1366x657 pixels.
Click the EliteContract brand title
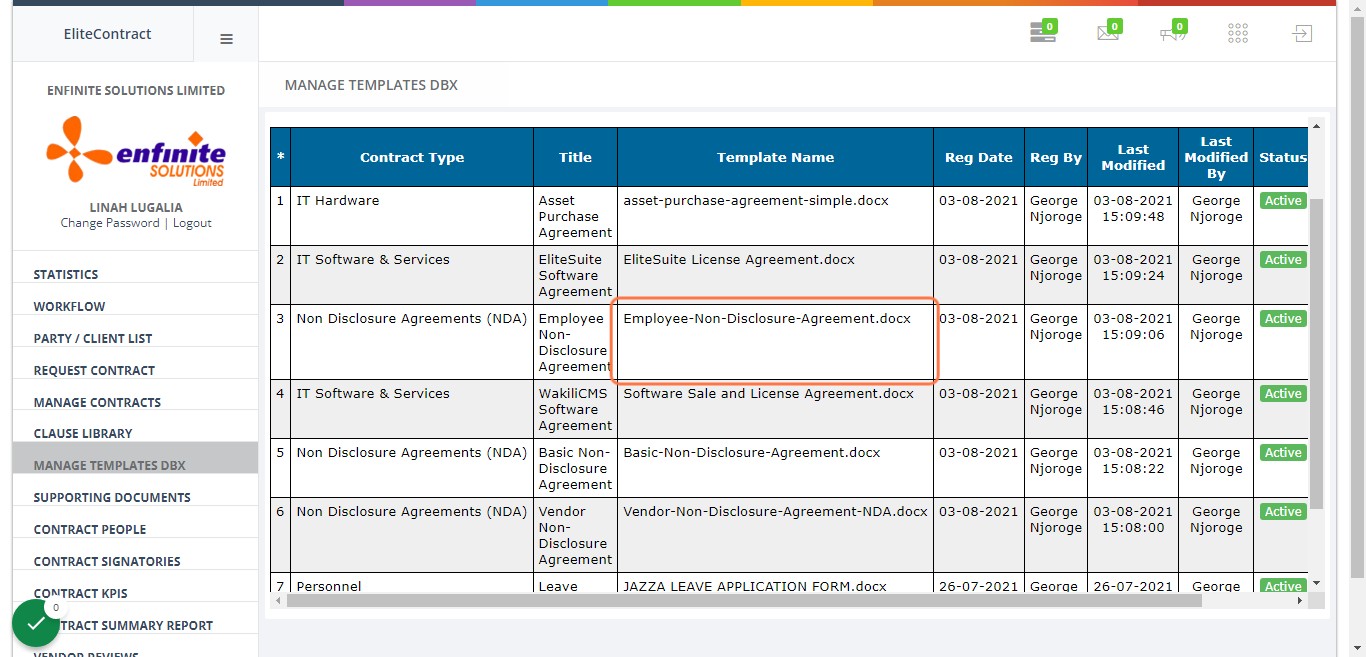pyautogui.click(x=107, y=34)
